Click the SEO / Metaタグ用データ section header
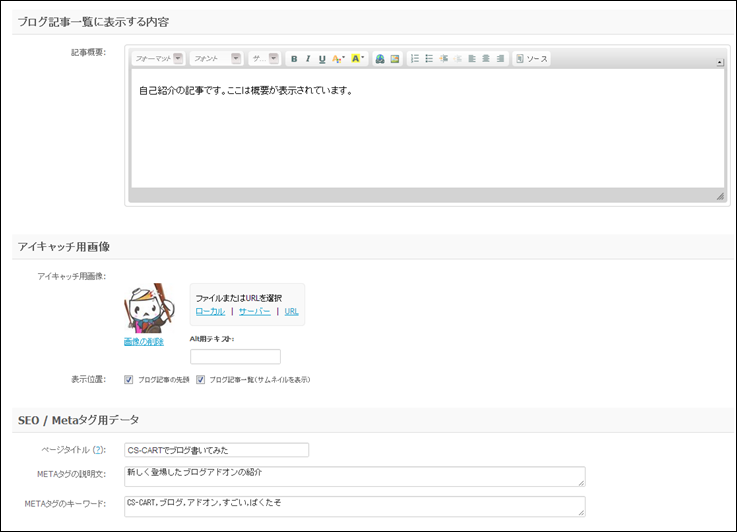 (x=78, y=420)
